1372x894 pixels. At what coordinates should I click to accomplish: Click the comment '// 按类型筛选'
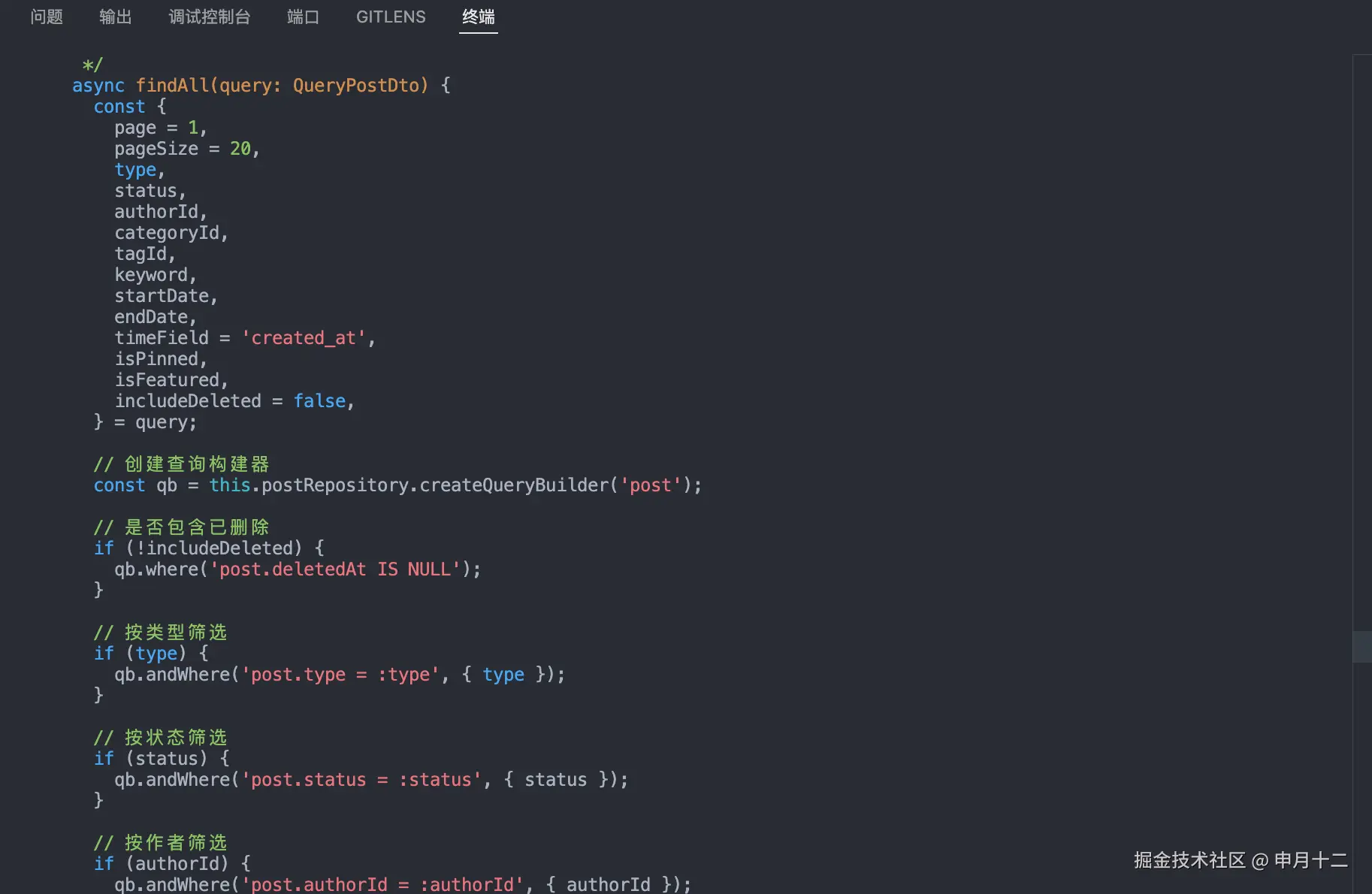pyautogui.click(x=160, y=633)
